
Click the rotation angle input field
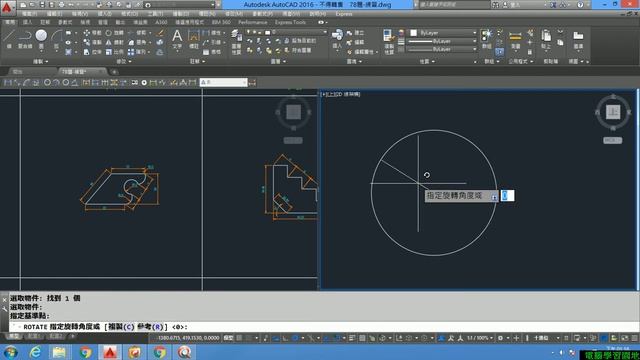tap(507, 196)
